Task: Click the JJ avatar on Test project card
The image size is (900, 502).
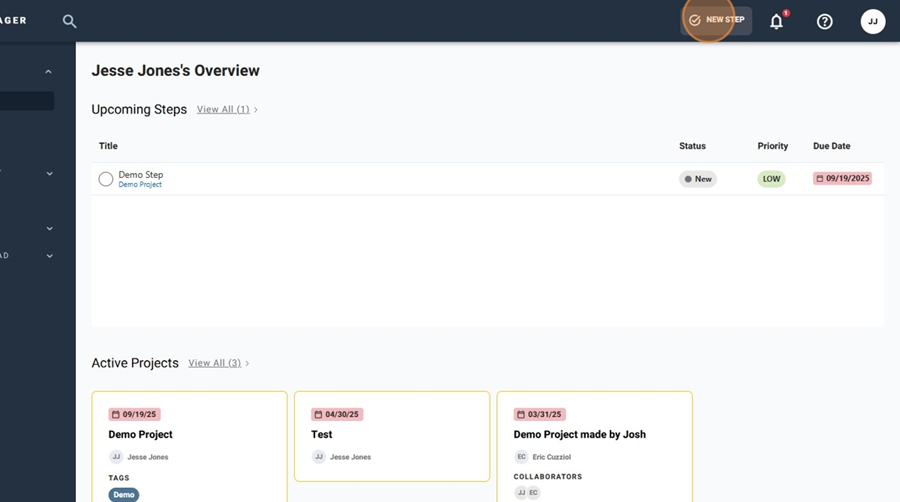Action: 319,457
